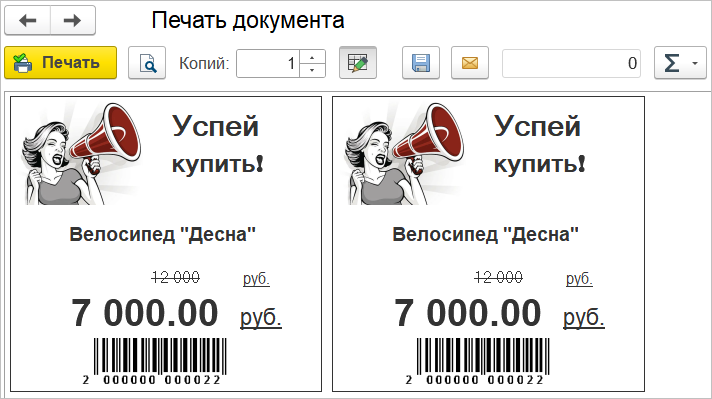712x399 pixels.
Task: Click price 7 000.00 on left label
Action: click(145, 313)
